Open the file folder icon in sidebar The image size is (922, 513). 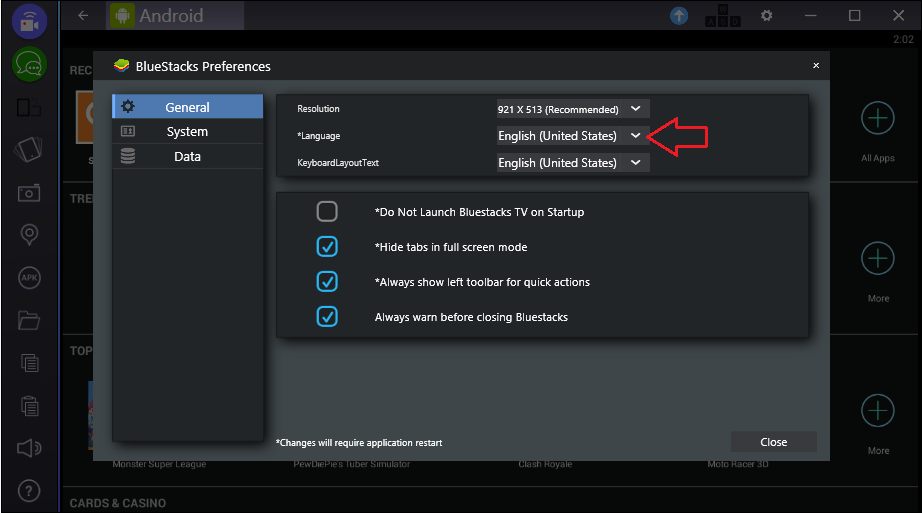pyautogui.click(x=29, y=321)
